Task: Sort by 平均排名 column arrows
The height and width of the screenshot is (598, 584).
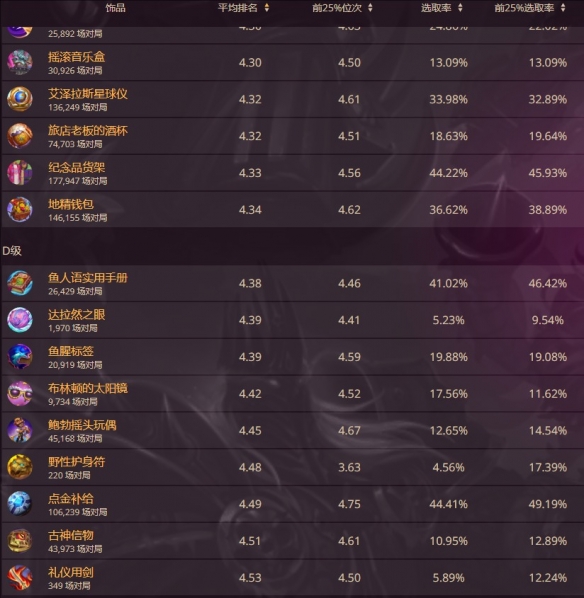Action: (x=267, y=8)
